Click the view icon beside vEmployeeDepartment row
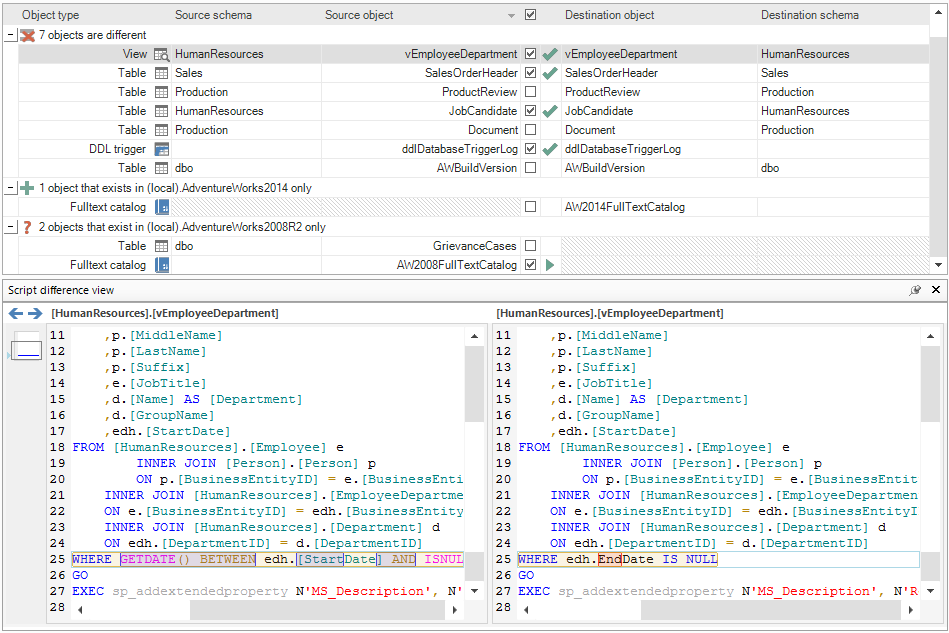The height and width of the screenshot is (633, 949). [162, 54]
